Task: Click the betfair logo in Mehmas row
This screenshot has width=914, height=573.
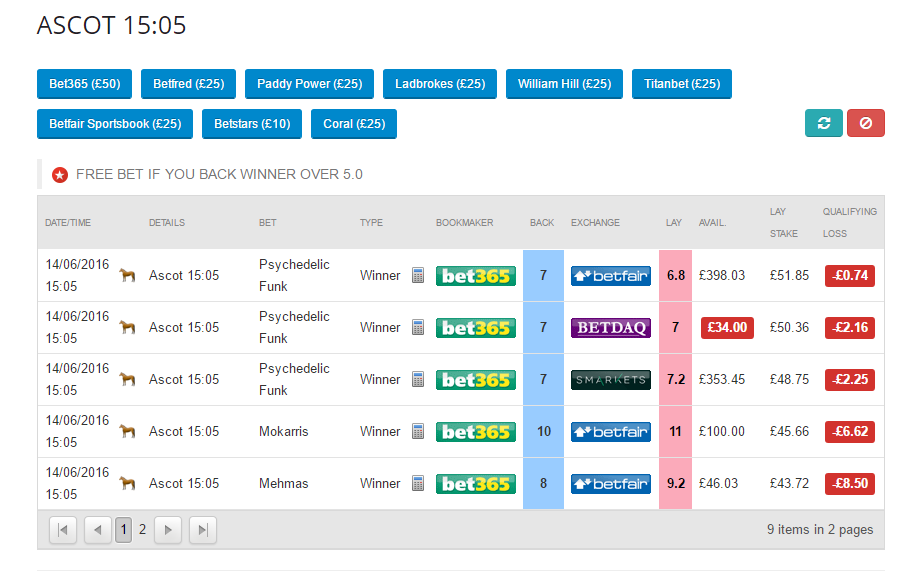Action: point(610,483)
